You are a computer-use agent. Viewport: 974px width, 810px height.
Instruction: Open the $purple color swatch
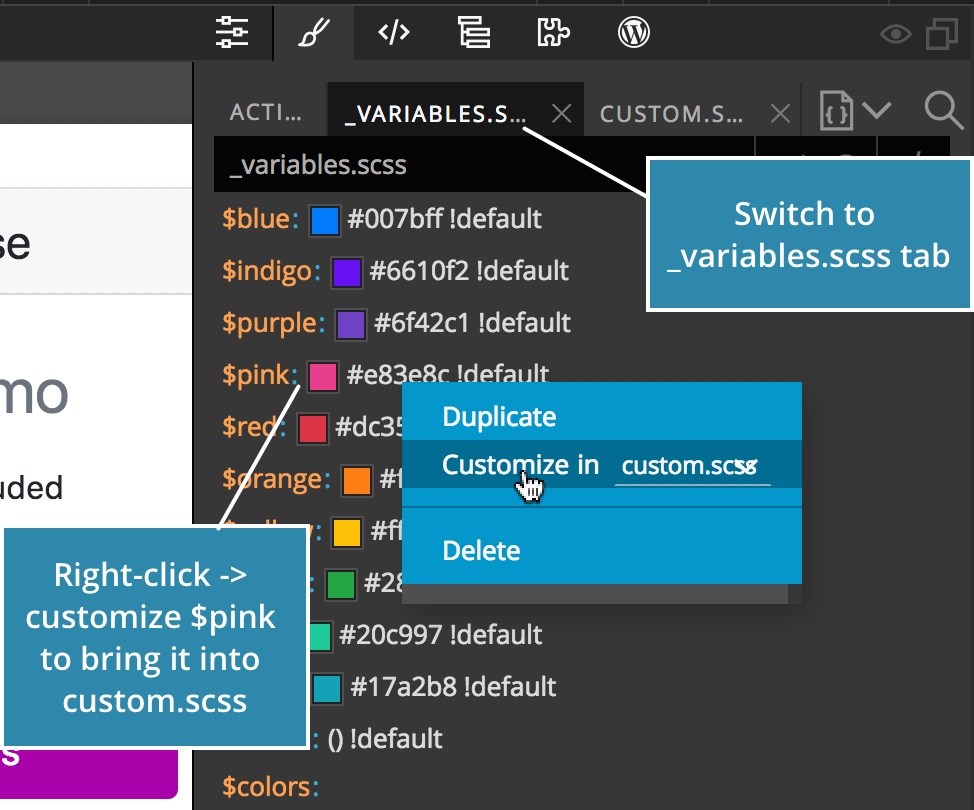pos(351,325)
